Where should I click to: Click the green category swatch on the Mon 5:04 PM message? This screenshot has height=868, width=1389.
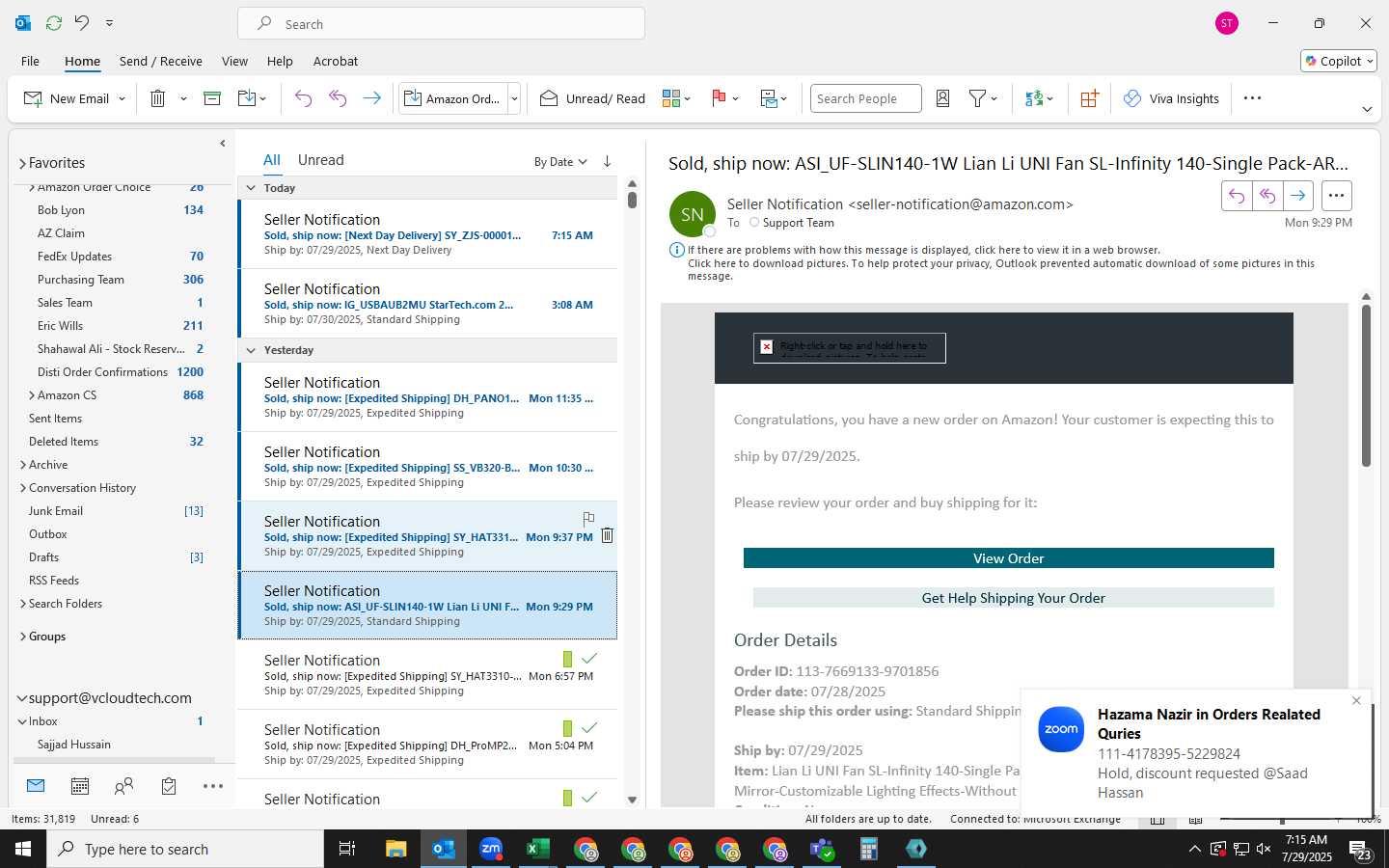click(567, 728)
